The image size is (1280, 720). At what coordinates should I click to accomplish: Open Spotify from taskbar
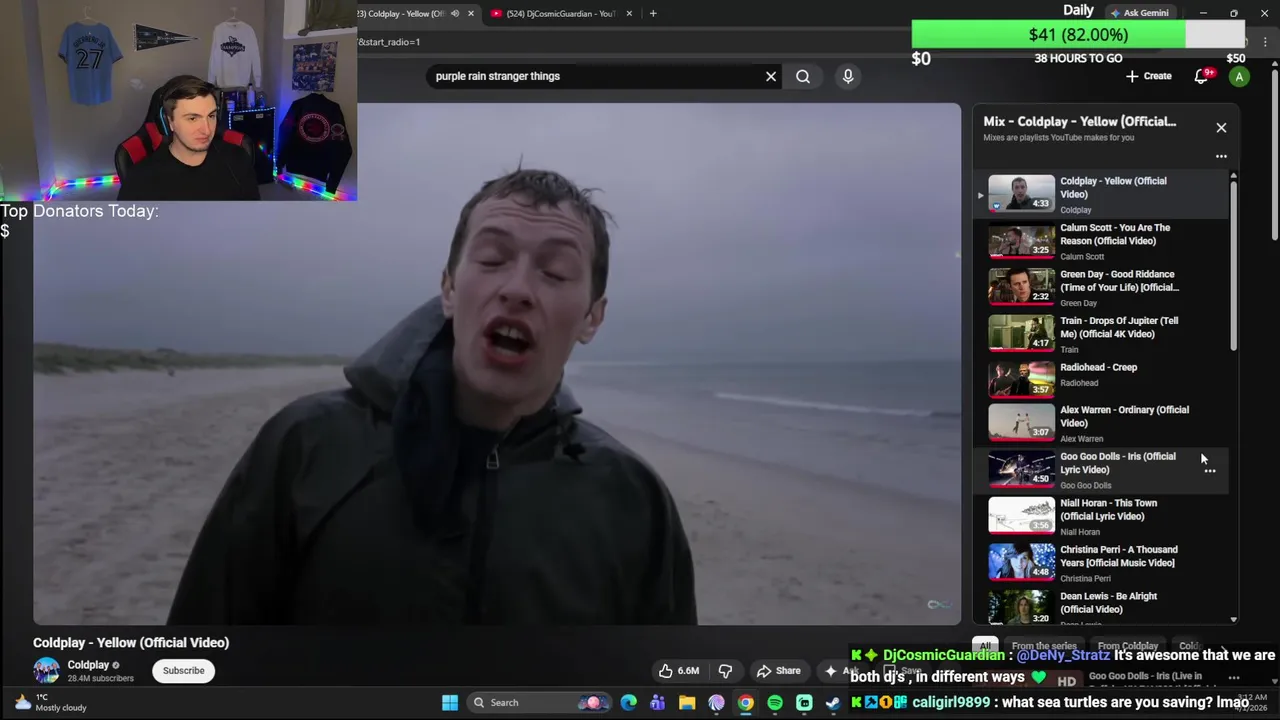(x=775, y=703)
